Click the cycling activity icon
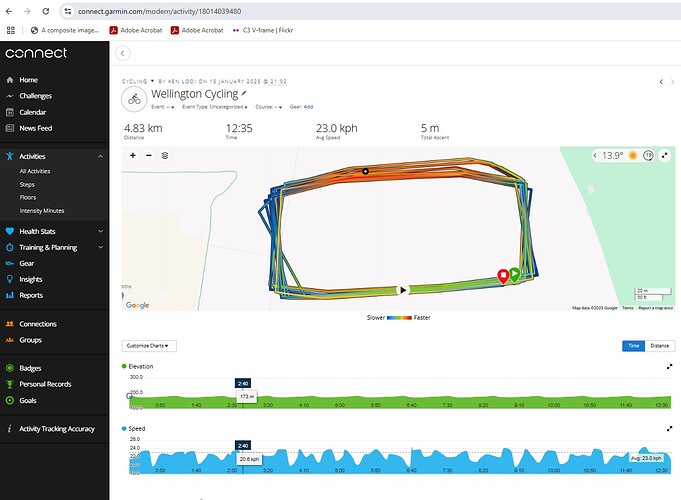The height and width of the screenshot is (500, 681). pos(134,99)
